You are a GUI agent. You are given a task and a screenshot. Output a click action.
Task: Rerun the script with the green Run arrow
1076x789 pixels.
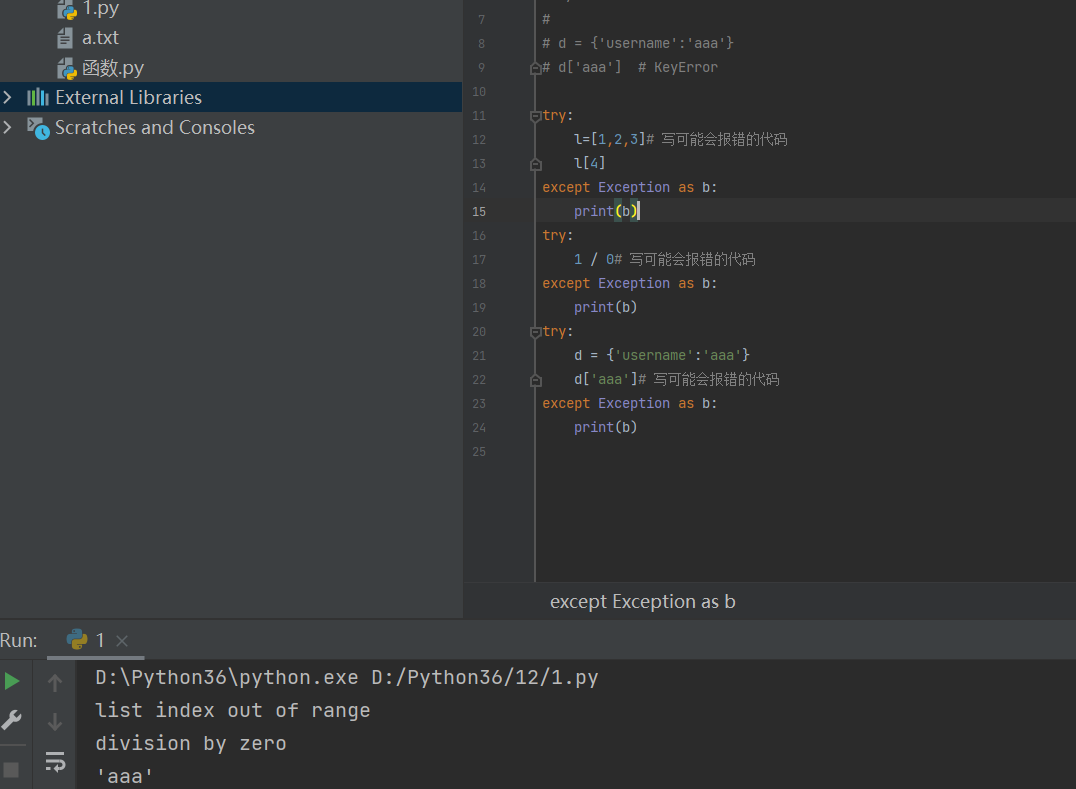click(x=12, y=681)
